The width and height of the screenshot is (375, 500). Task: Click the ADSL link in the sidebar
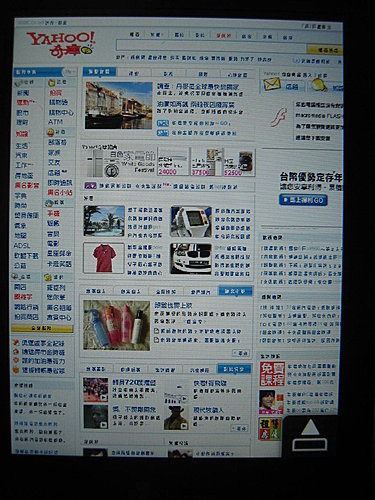(22, 246)
